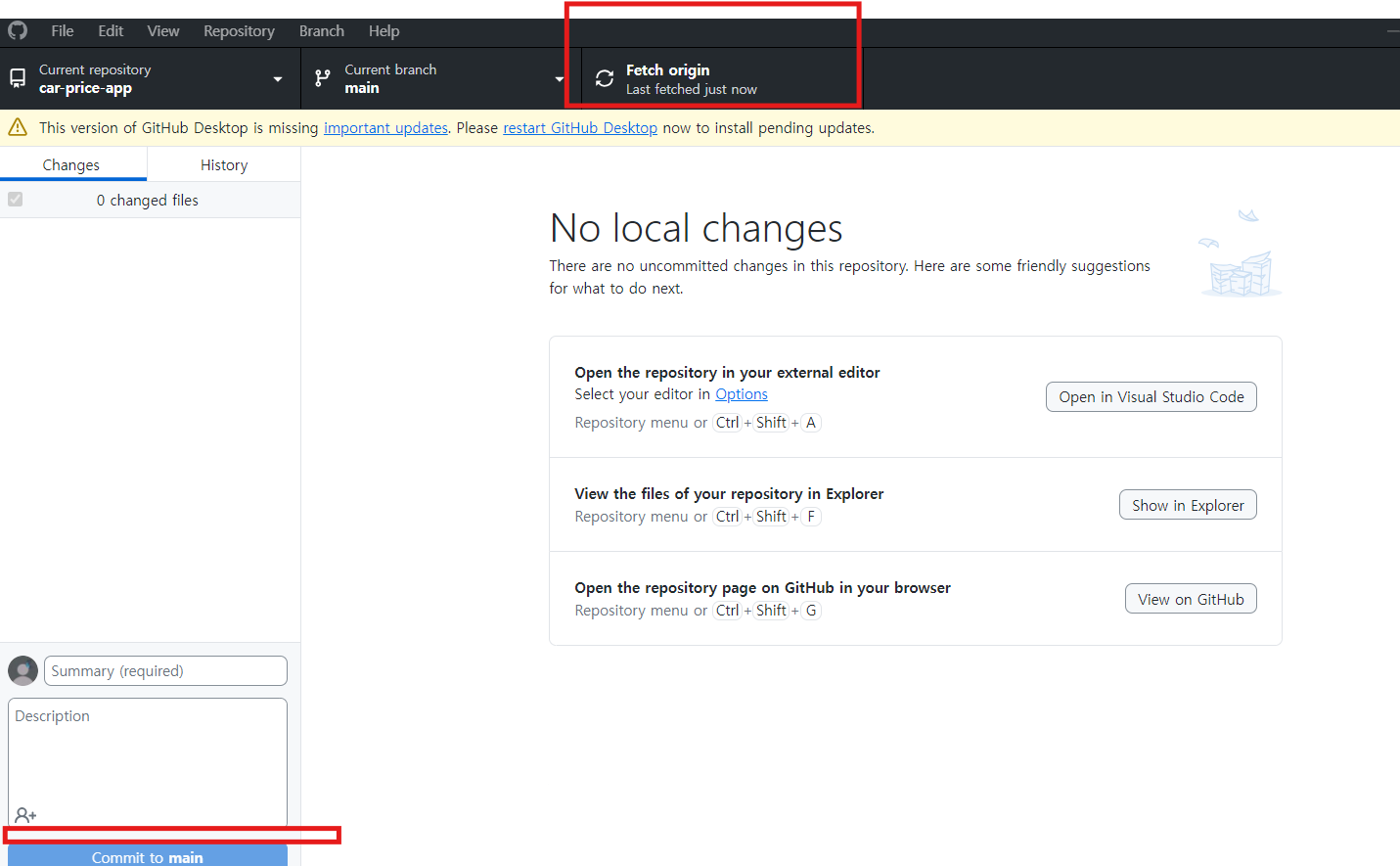Focus the Summary (required) field

[165, 670]
